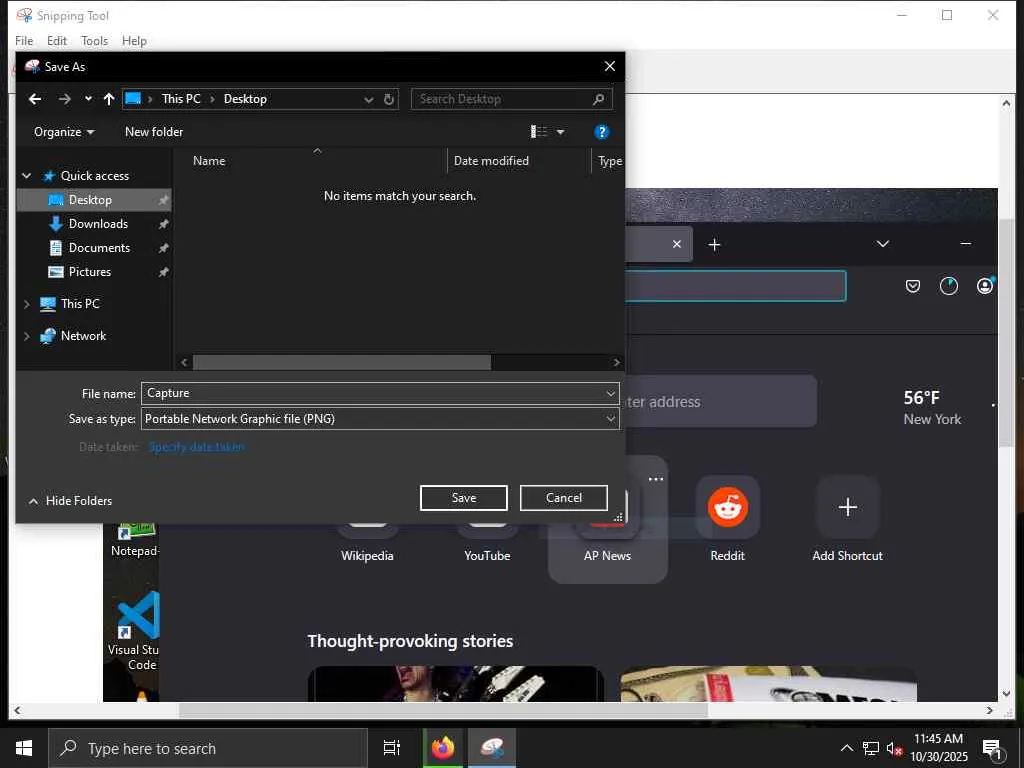
Task: Collapse the Quick access tree
Action: coord(27,176)
